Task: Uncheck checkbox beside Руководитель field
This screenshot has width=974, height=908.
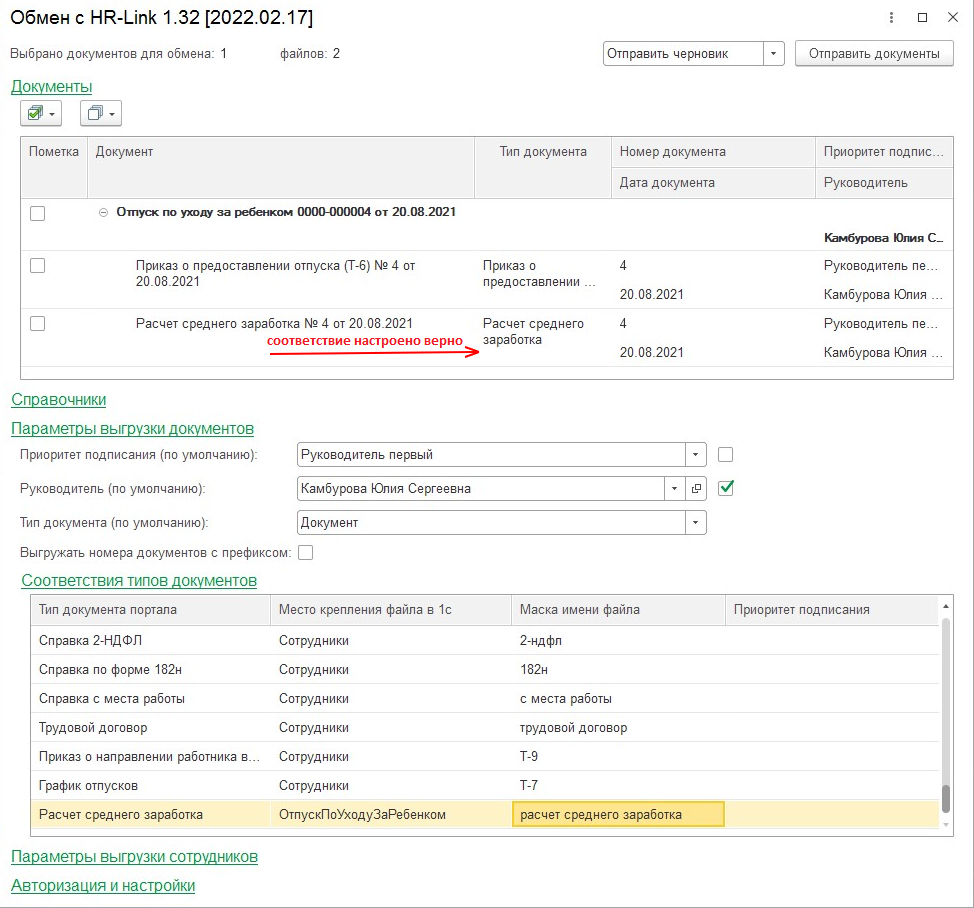Action: coord(726,488)
